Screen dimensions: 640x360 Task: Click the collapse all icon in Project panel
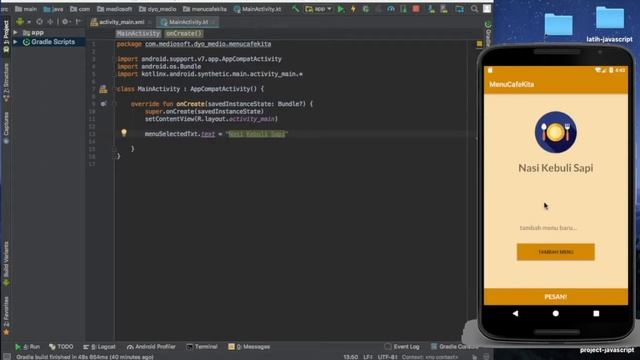click(50, 22)
